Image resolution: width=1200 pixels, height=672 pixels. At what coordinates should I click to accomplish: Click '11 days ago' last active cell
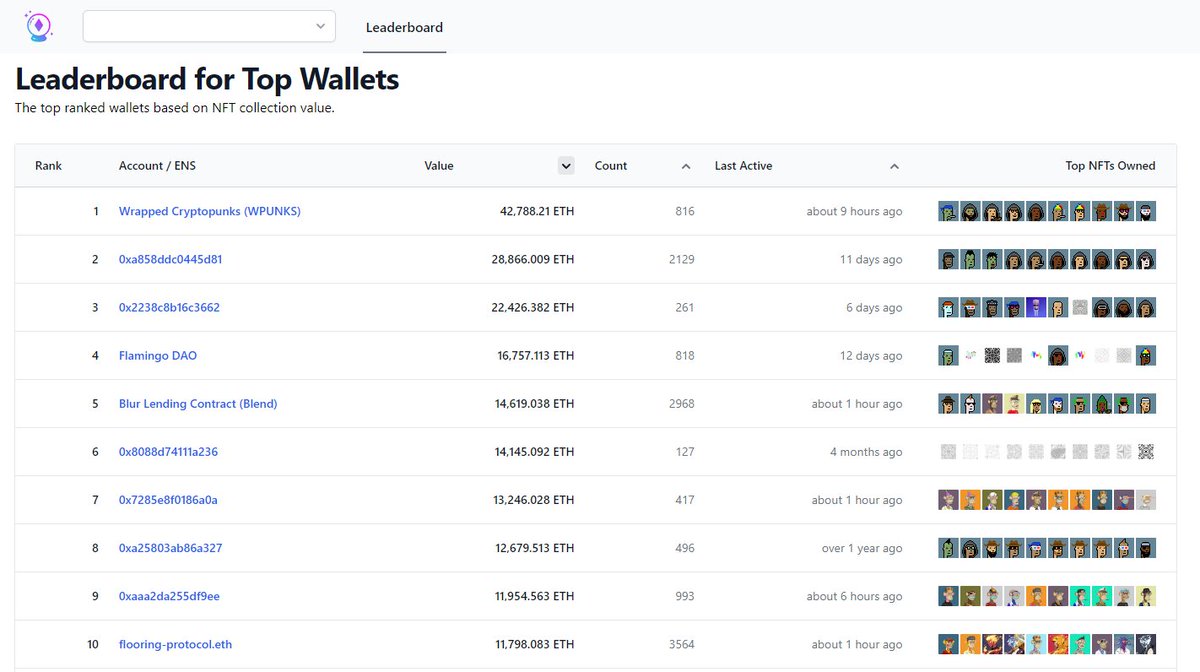pos(871,260)
